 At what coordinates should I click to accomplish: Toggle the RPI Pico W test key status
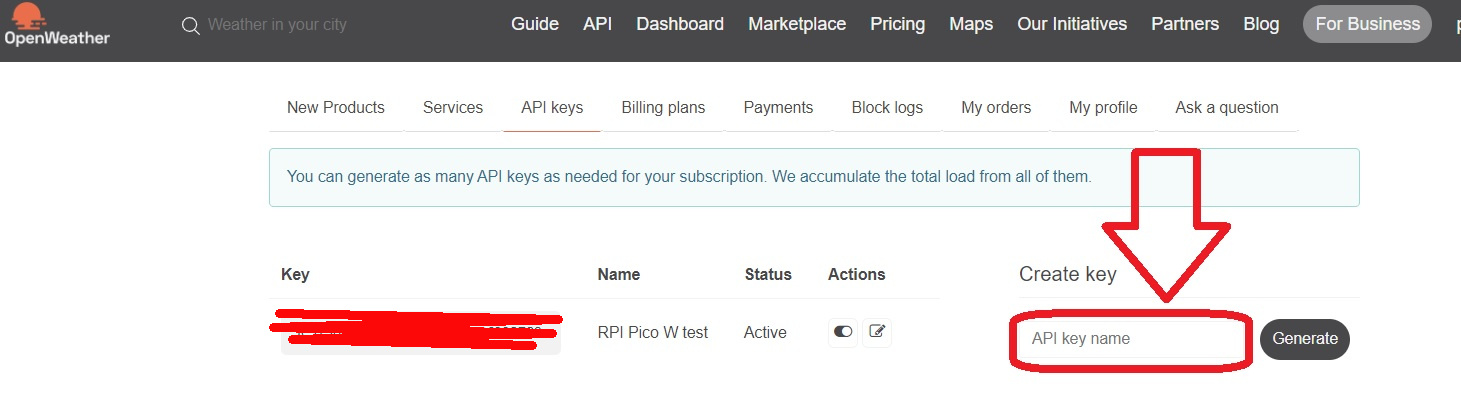click(x=843, y=332)
